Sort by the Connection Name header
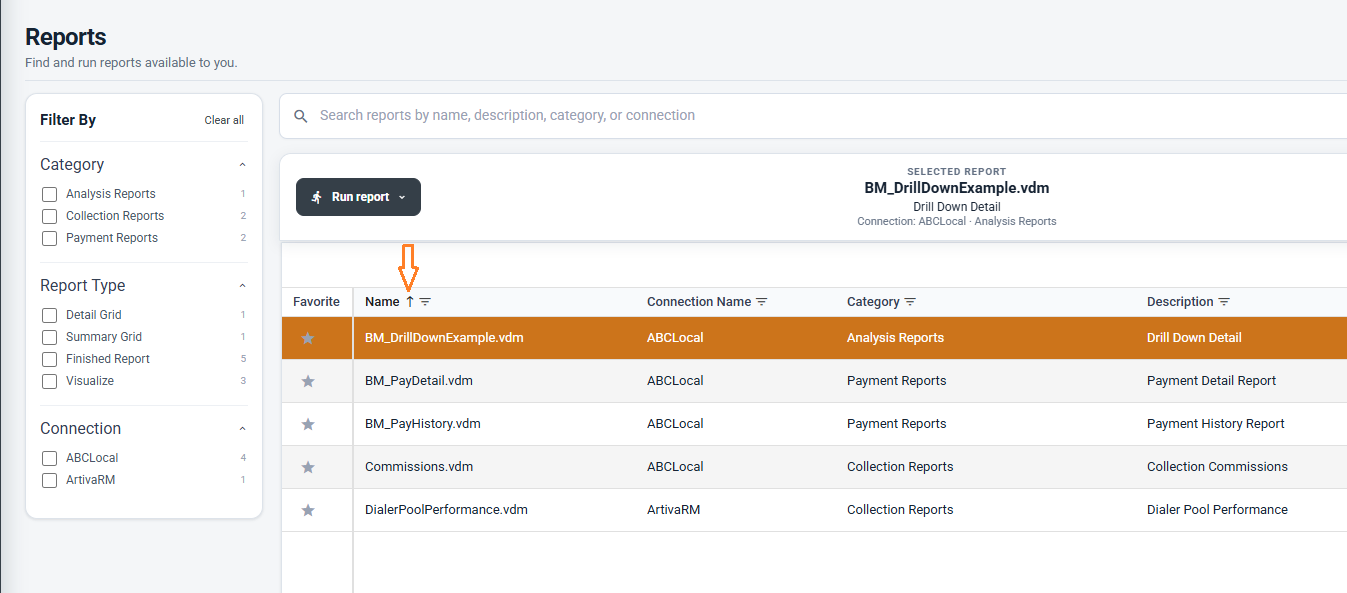The height and width of the screenshot is (593, 1347). 699,302
